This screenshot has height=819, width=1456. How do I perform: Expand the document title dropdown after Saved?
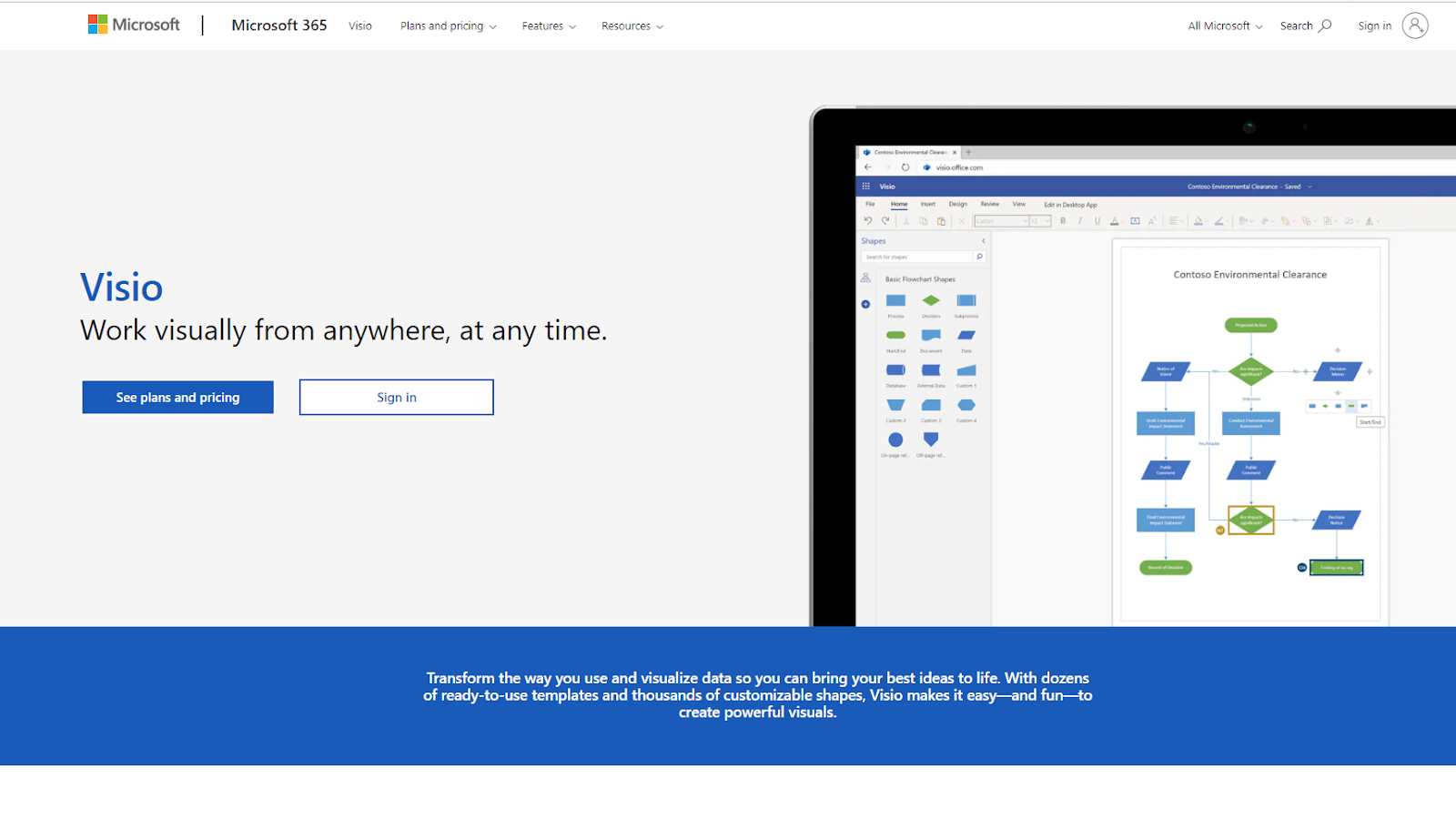point(1310,187)
